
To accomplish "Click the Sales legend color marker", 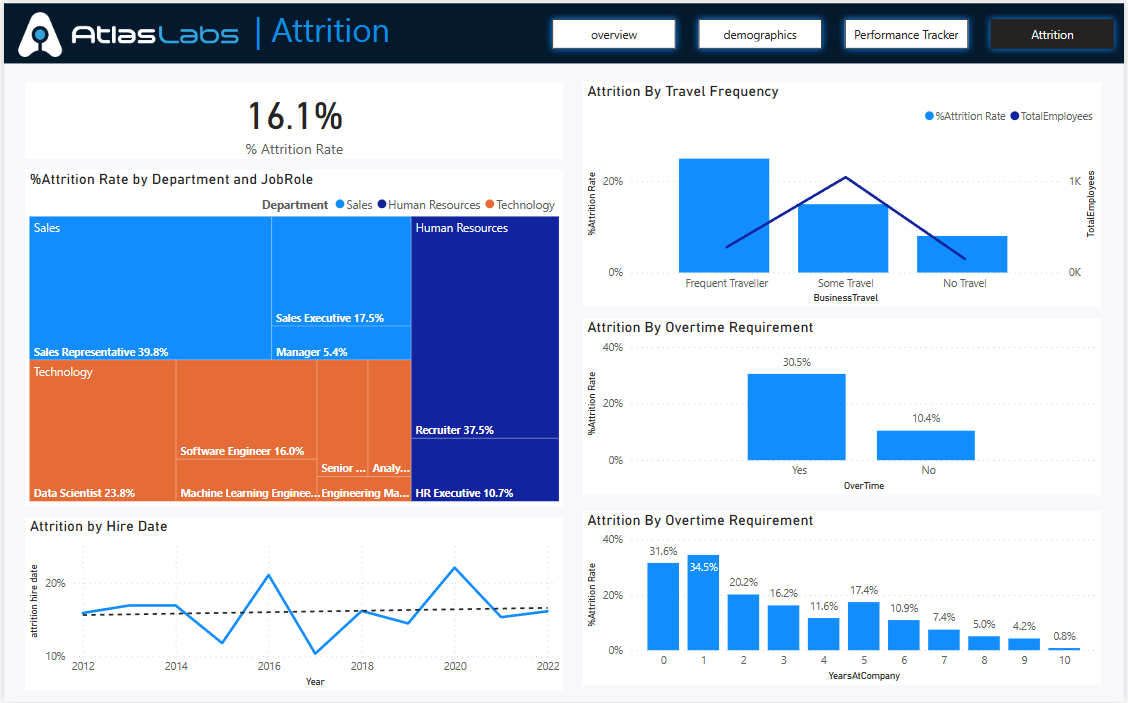I will pos(340,205).
